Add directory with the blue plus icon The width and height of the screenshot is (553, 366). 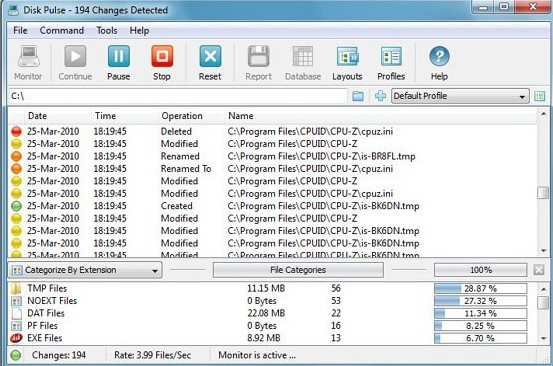click(x=380, y=96)
